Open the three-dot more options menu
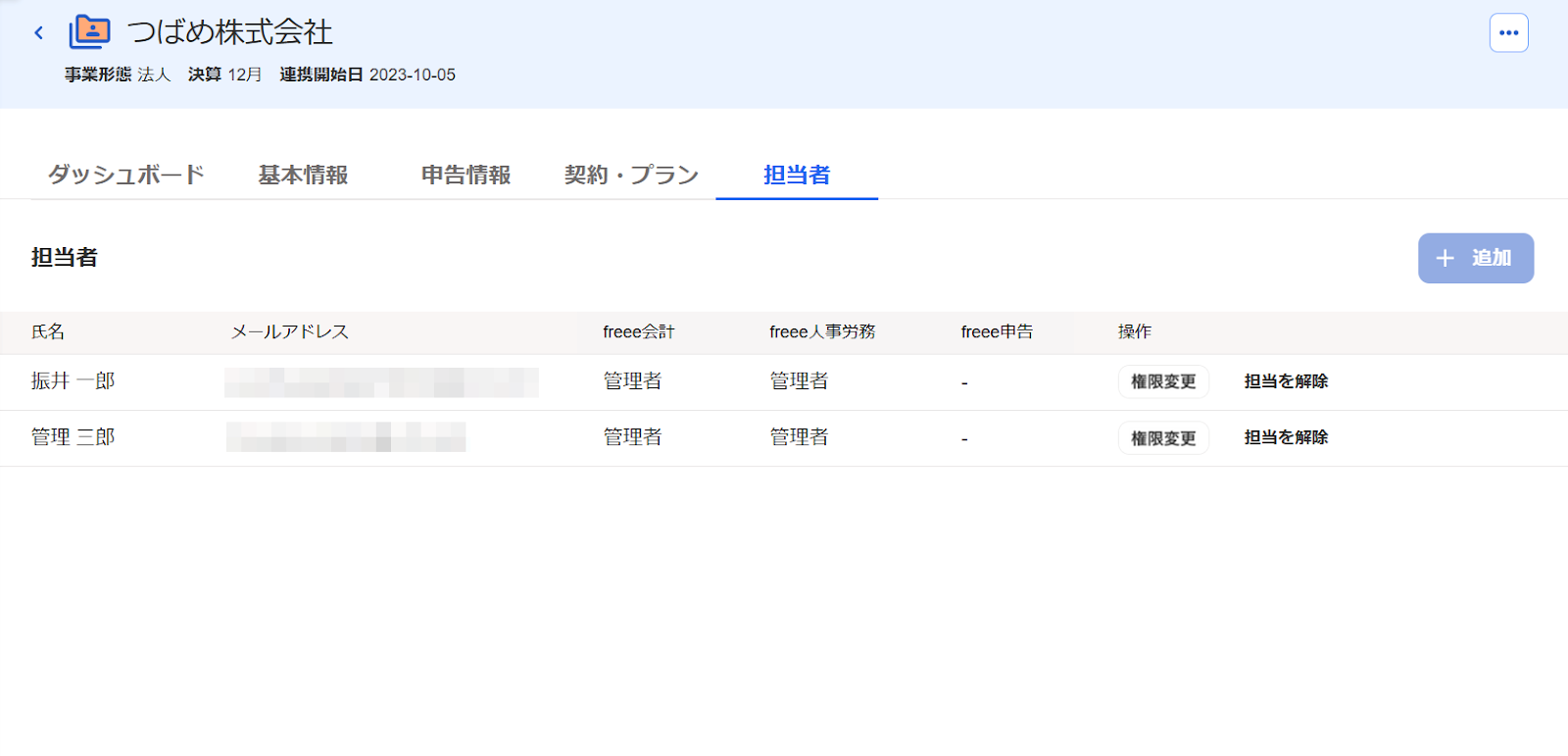The height and width of the screenshot is (756, 1568). pyautogui.click(x=1508, y=32)
